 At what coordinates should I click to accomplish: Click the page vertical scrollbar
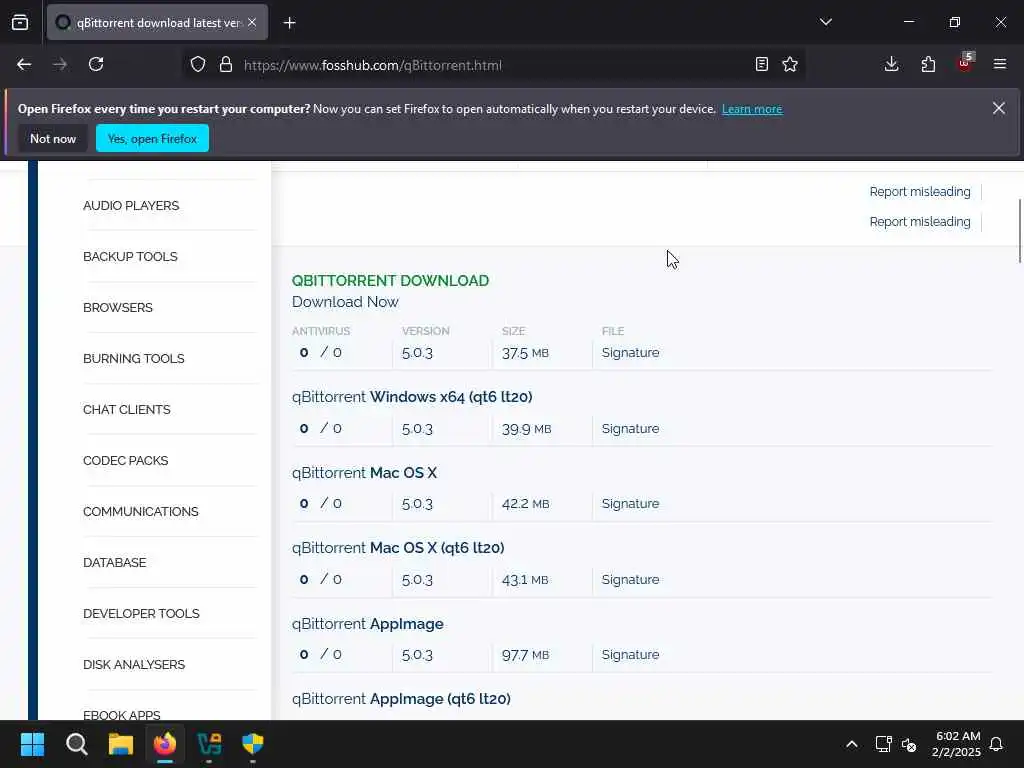point(1019,231)
